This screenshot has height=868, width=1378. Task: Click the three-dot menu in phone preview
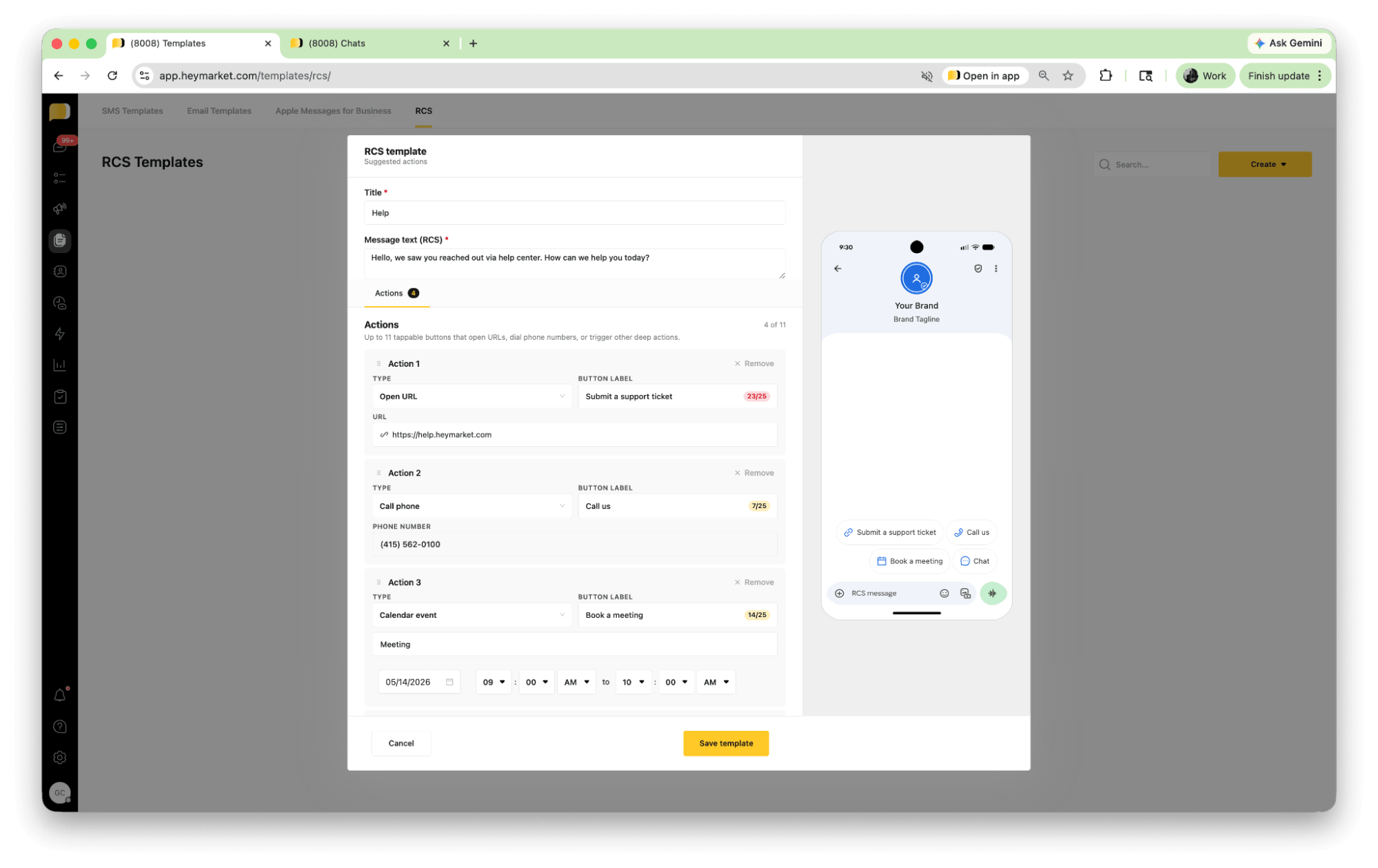click(x=995, y=269)
